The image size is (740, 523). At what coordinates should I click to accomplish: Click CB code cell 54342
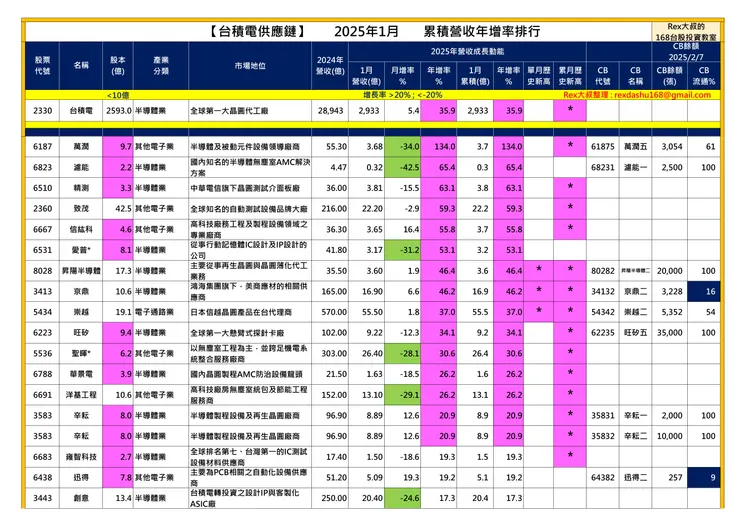click(x=603, y=312)
